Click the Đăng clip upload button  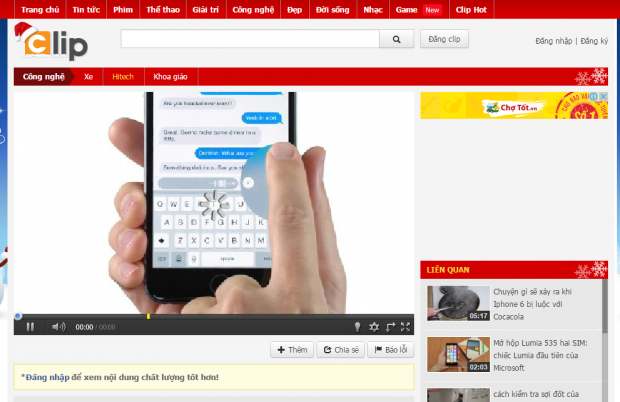tap(442, 39)
